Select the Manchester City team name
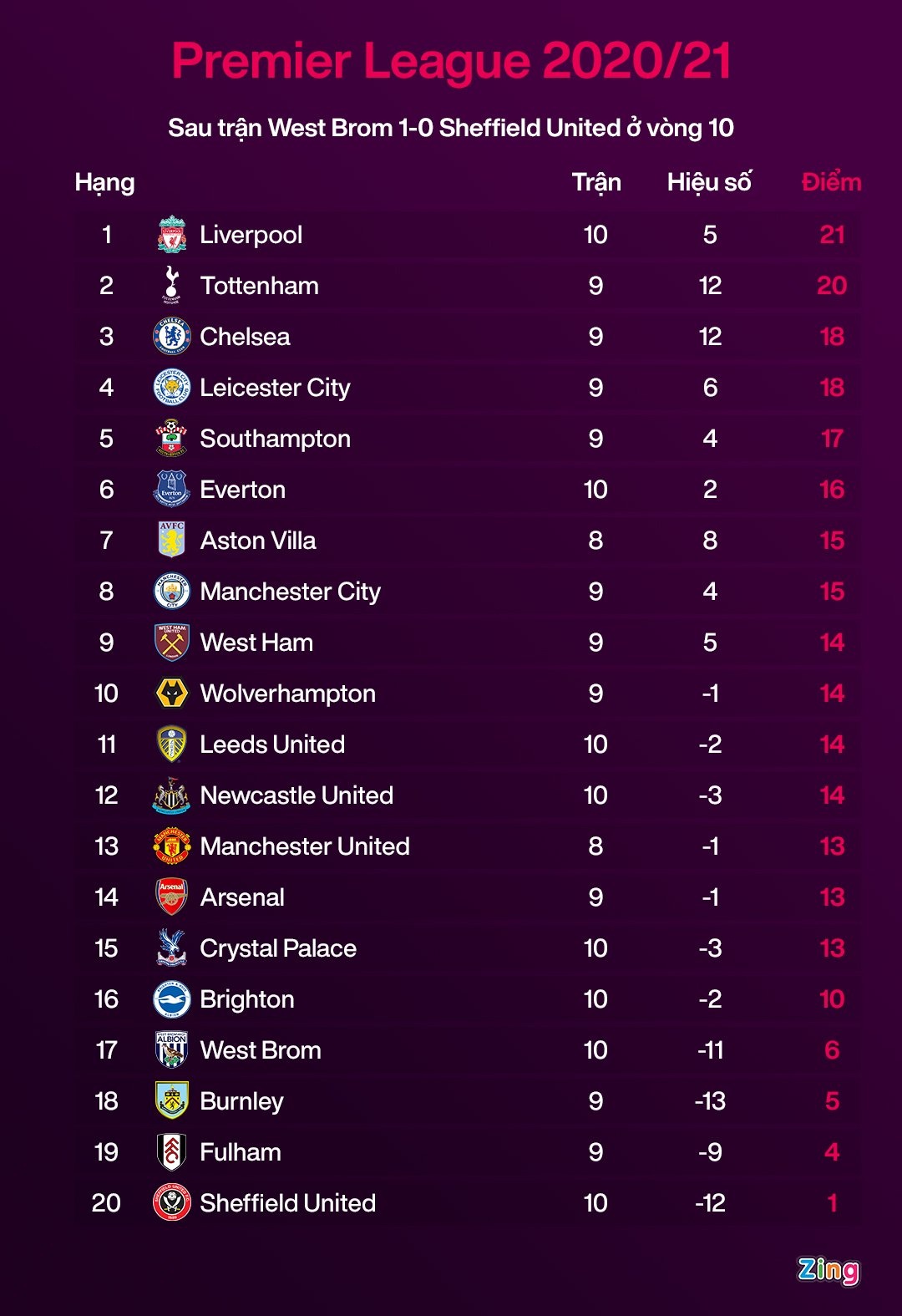902x1316 pixels. [290, 592]
